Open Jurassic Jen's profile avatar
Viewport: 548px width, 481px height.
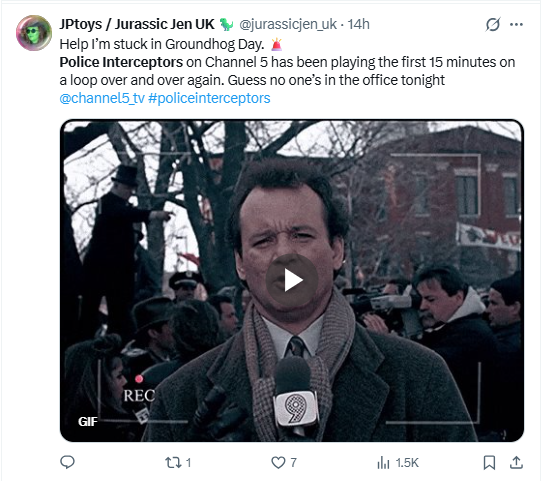[x=34, y=33]
